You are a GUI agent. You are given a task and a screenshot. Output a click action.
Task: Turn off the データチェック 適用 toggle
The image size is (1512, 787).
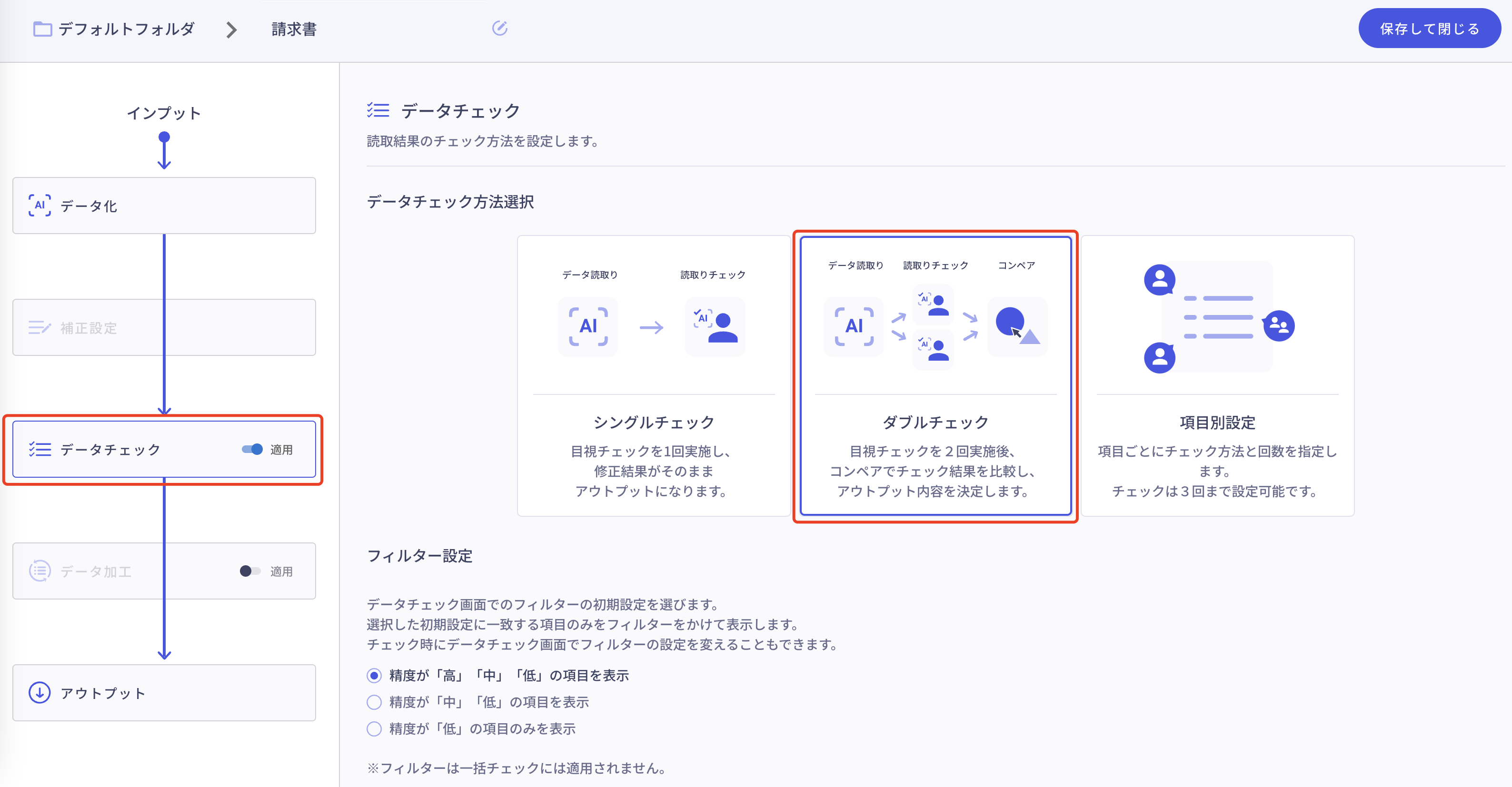pyautogui.click(x=252, y=449)
